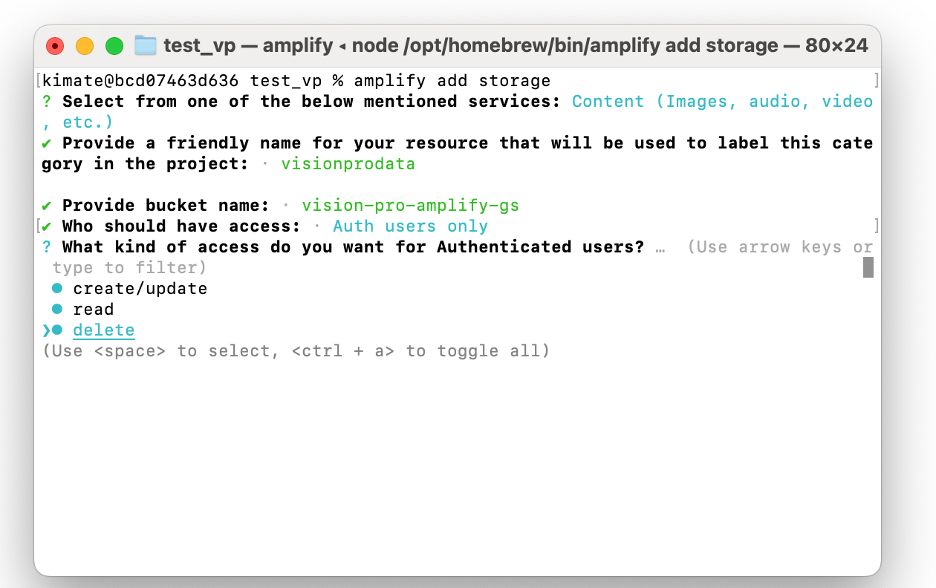Toggle the read option bullet
Viewport: 936px width, 588px height.
57,309
